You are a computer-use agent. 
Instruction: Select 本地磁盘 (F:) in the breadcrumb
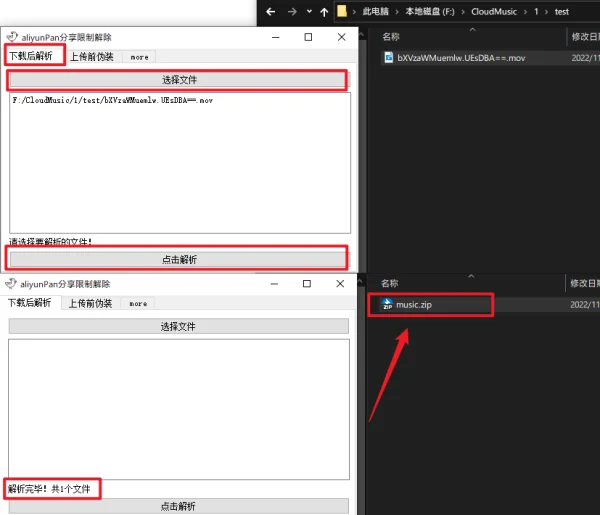(x=430, y=11)
